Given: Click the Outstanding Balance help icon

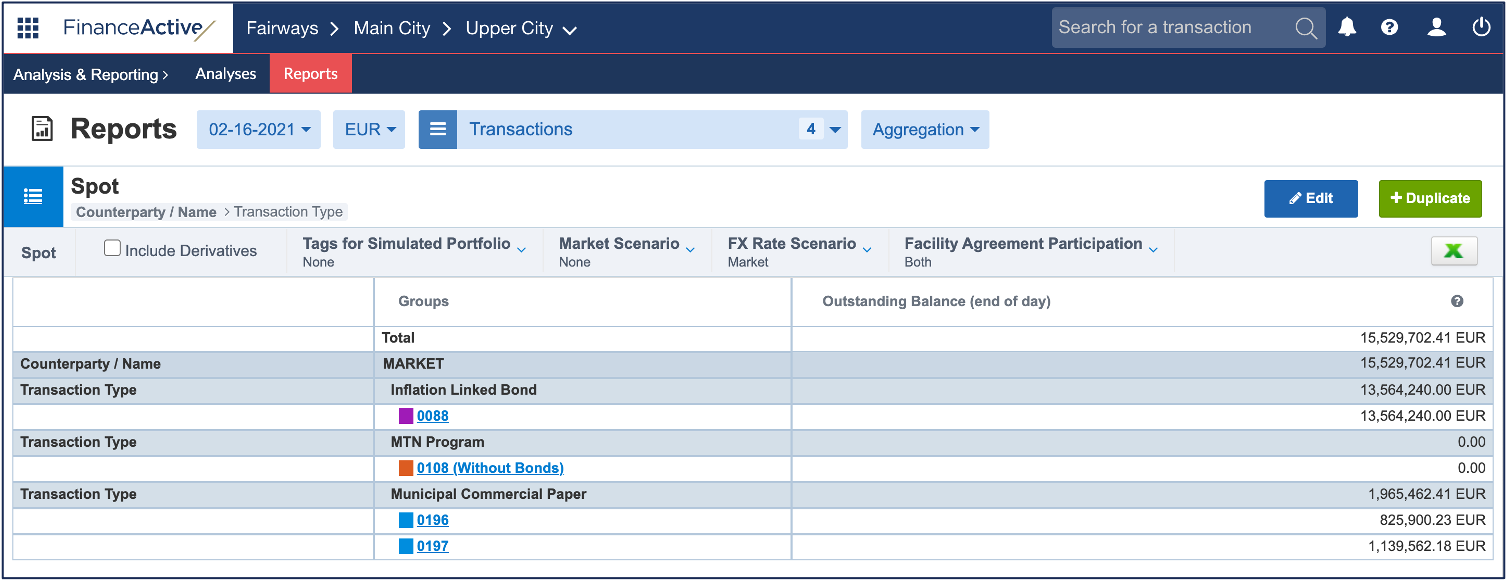Looking at the screenshot, I should (1457, 301).
